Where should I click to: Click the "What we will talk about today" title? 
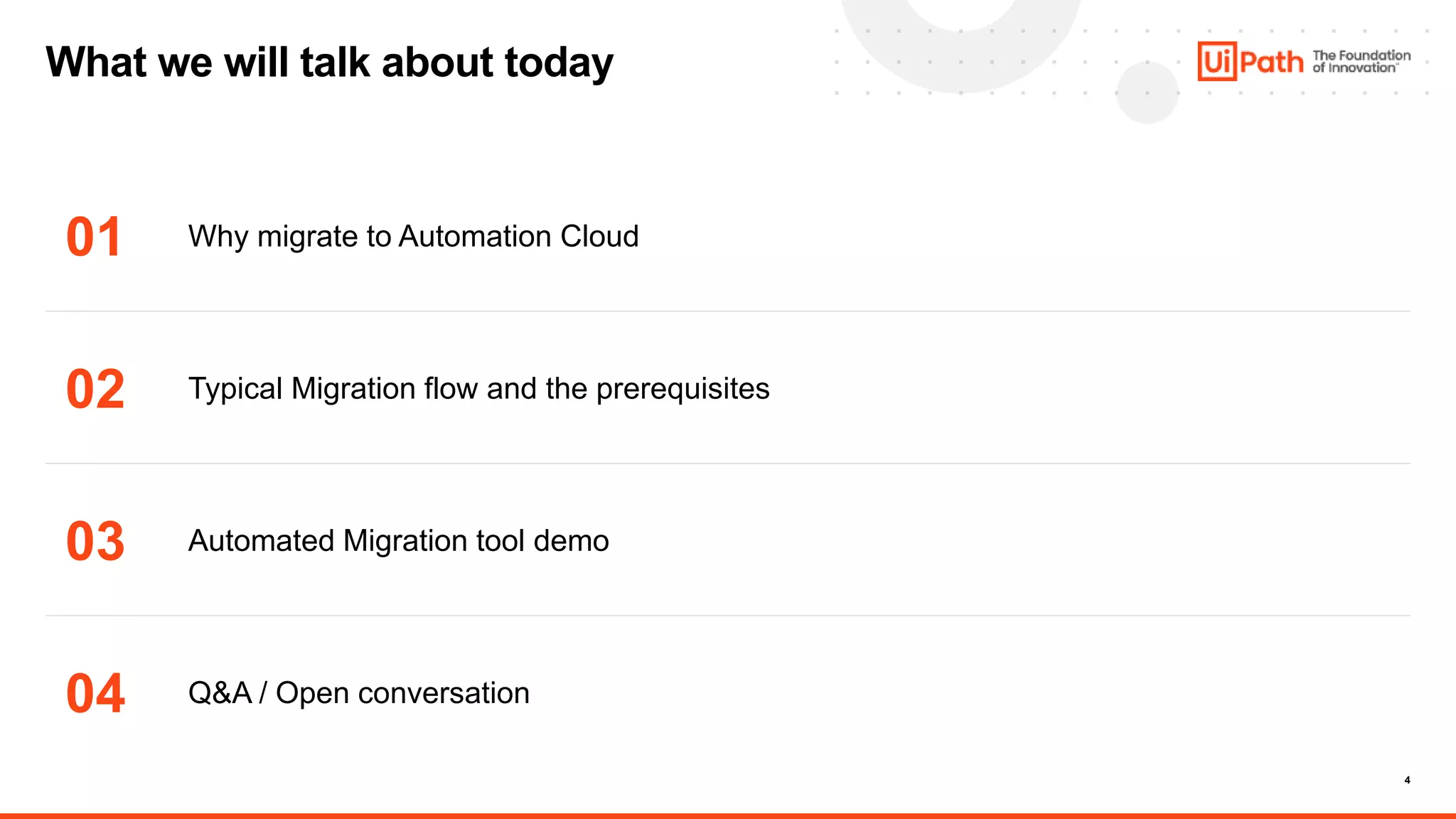(329, 63)
